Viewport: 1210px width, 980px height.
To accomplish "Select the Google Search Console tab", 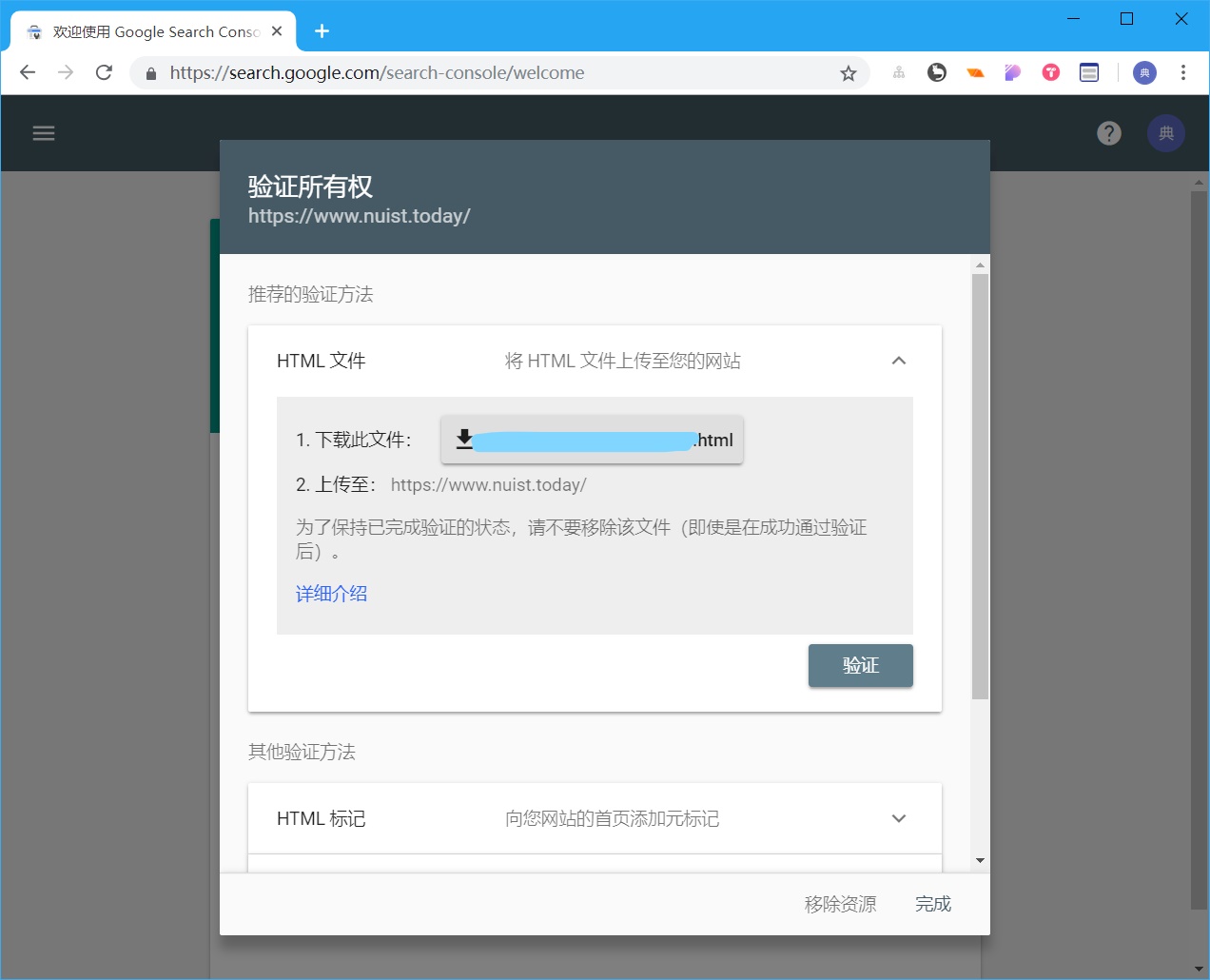I will pyautogui.click(x=153, y=31).
